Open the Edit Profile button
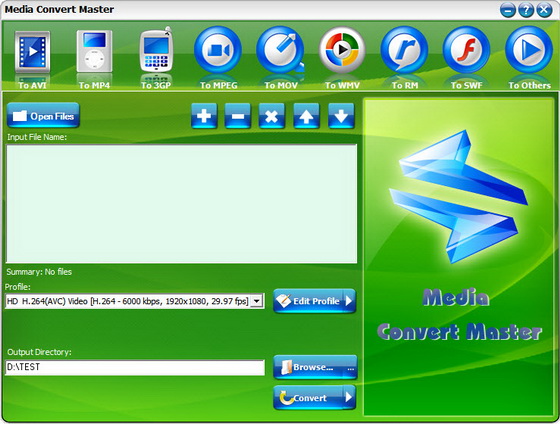 (315, 301)
